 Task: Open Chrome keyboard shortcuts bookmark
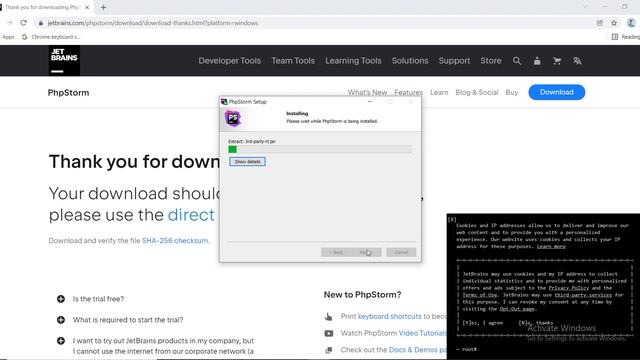tap(51, 37)
